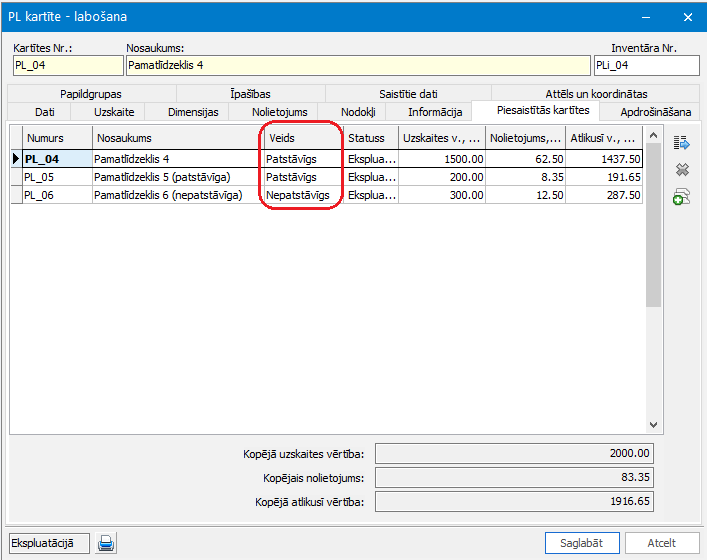Click the export list arrow icon
This screenshot has width=707, height=560.
[683, 143]
